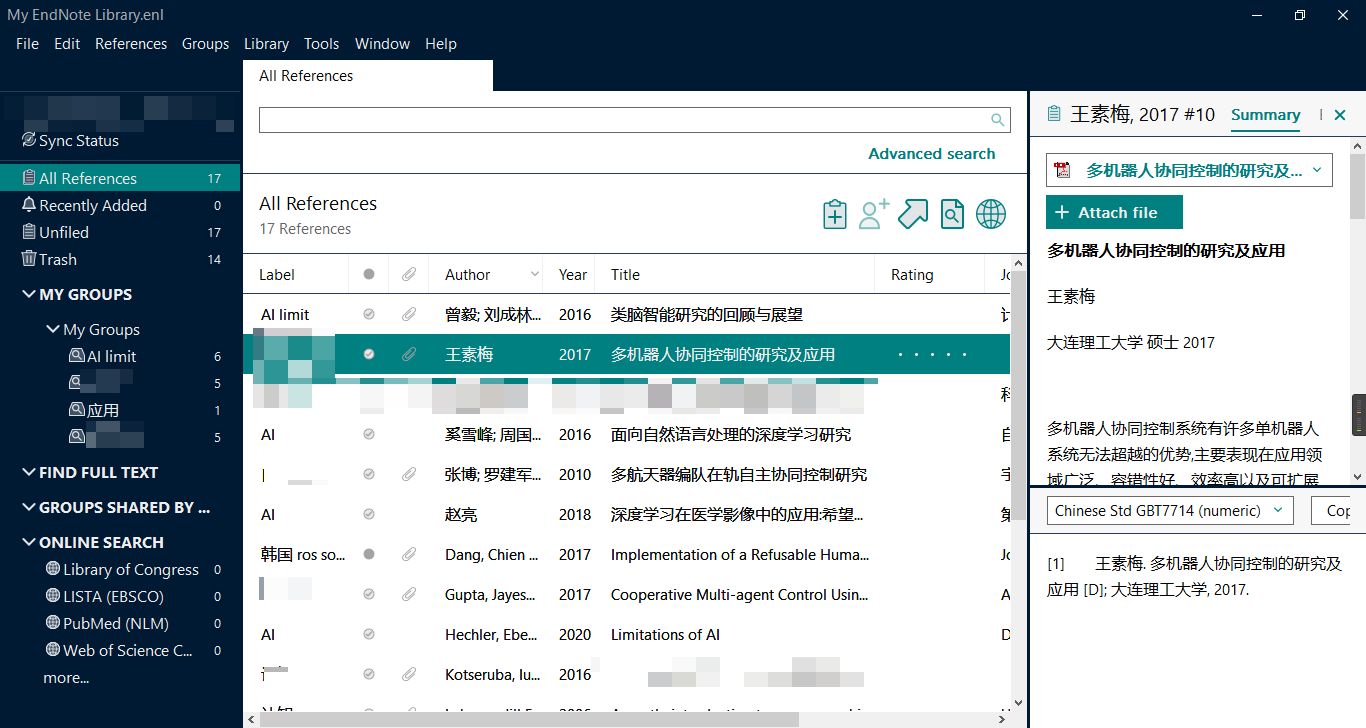The width and height of the screenshot is (1366, 728).
Task: Click the 应用 group icon
Action: coord(77,410)
